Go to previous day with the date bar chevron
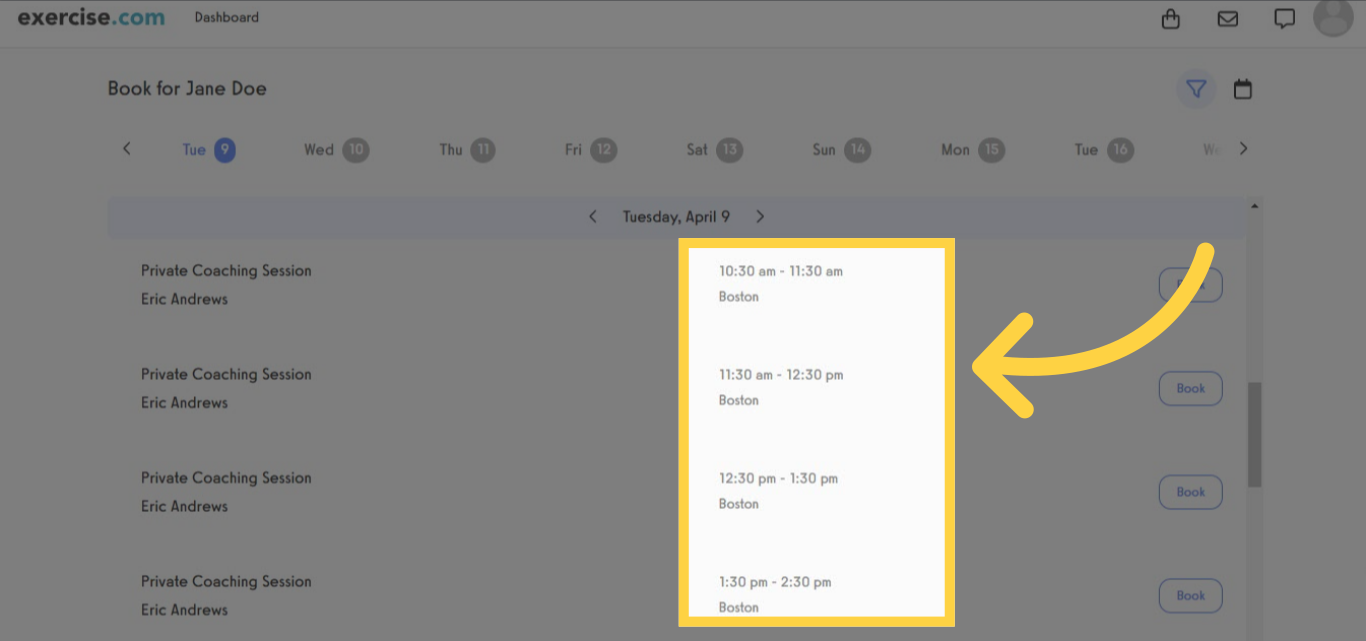The image size is (1366, 641). coord(592,216)
